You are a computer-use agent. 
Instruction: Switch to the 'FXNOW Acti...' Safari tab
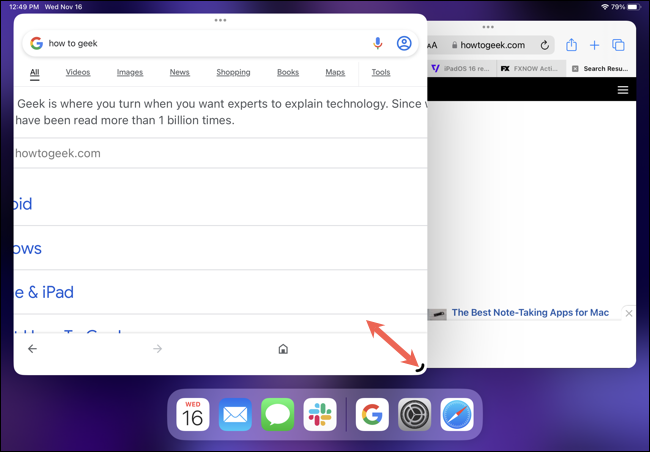point(531,68)
